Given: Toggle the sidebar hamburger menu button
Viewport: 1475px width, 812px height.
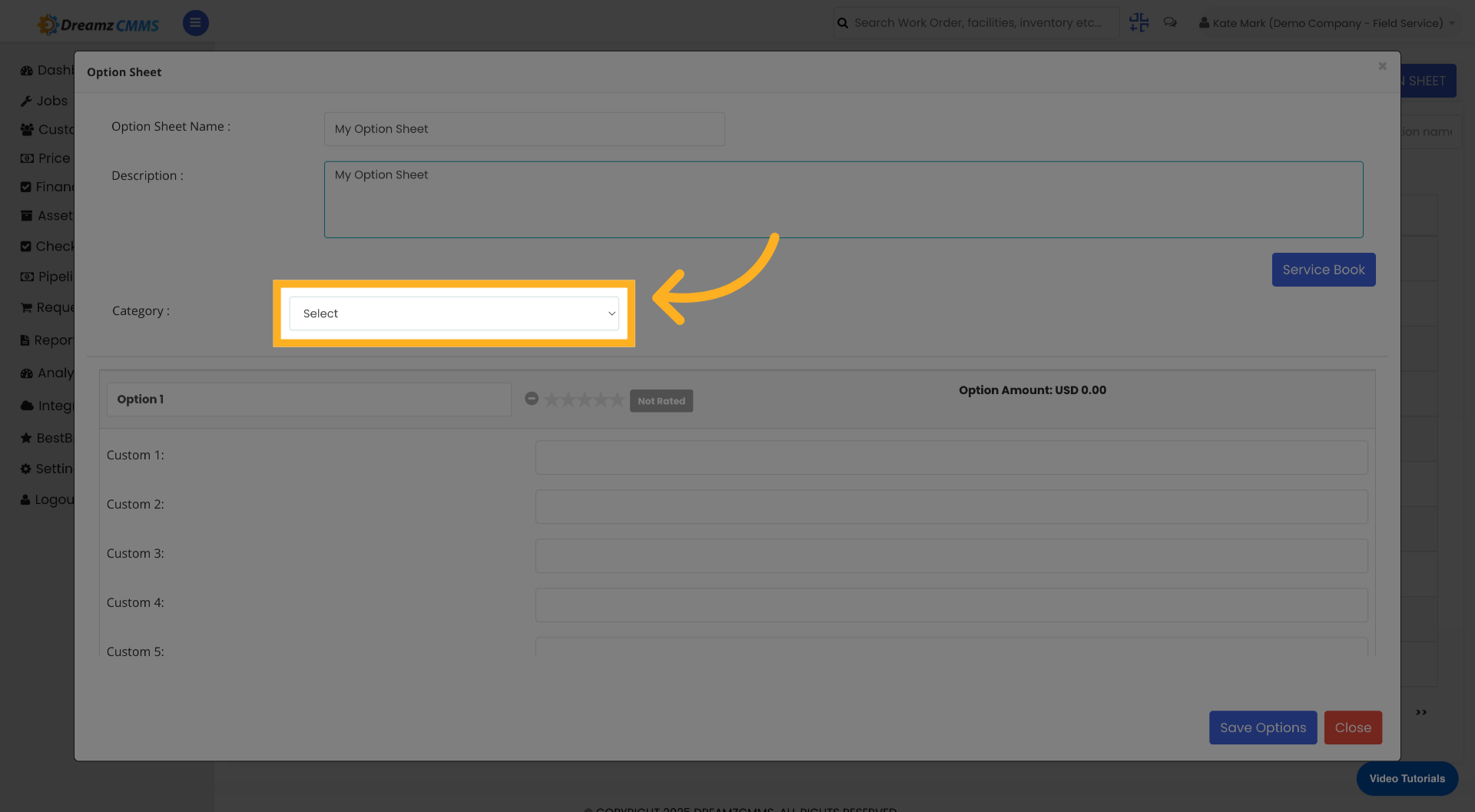Looking at the screenshot, I should point(195,23).
